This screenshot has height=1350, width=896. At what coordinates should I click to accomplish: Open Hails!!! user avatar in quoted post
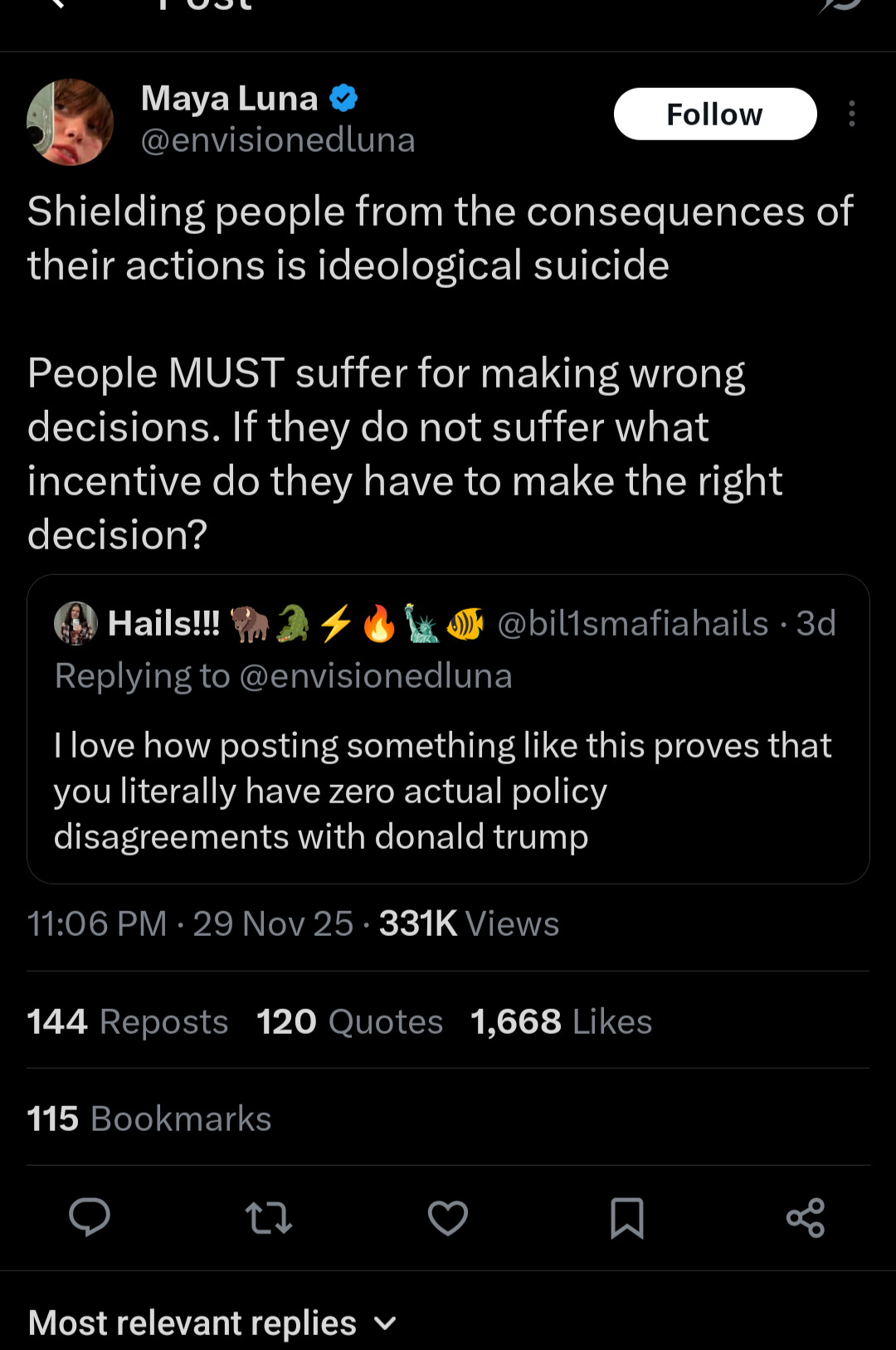(75, 623)
